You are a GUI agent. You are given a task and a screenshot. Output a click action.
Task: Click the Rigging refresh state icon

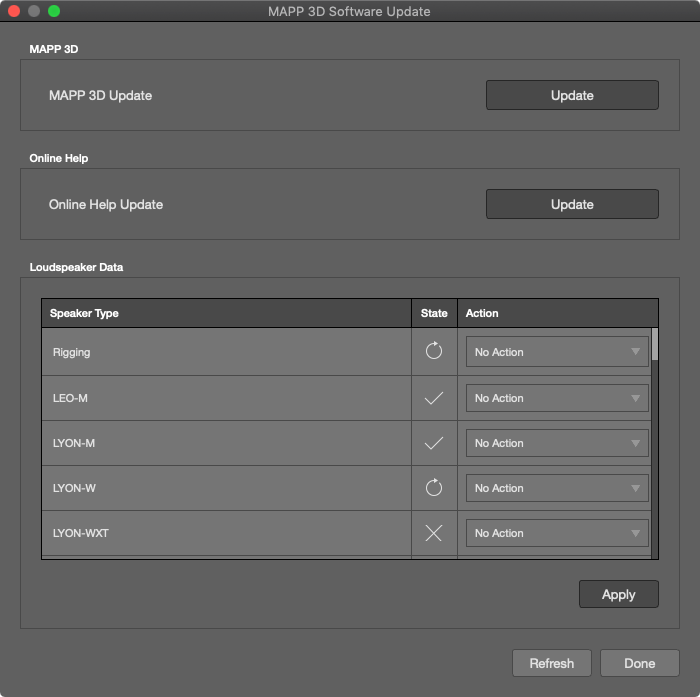point(433,351)
